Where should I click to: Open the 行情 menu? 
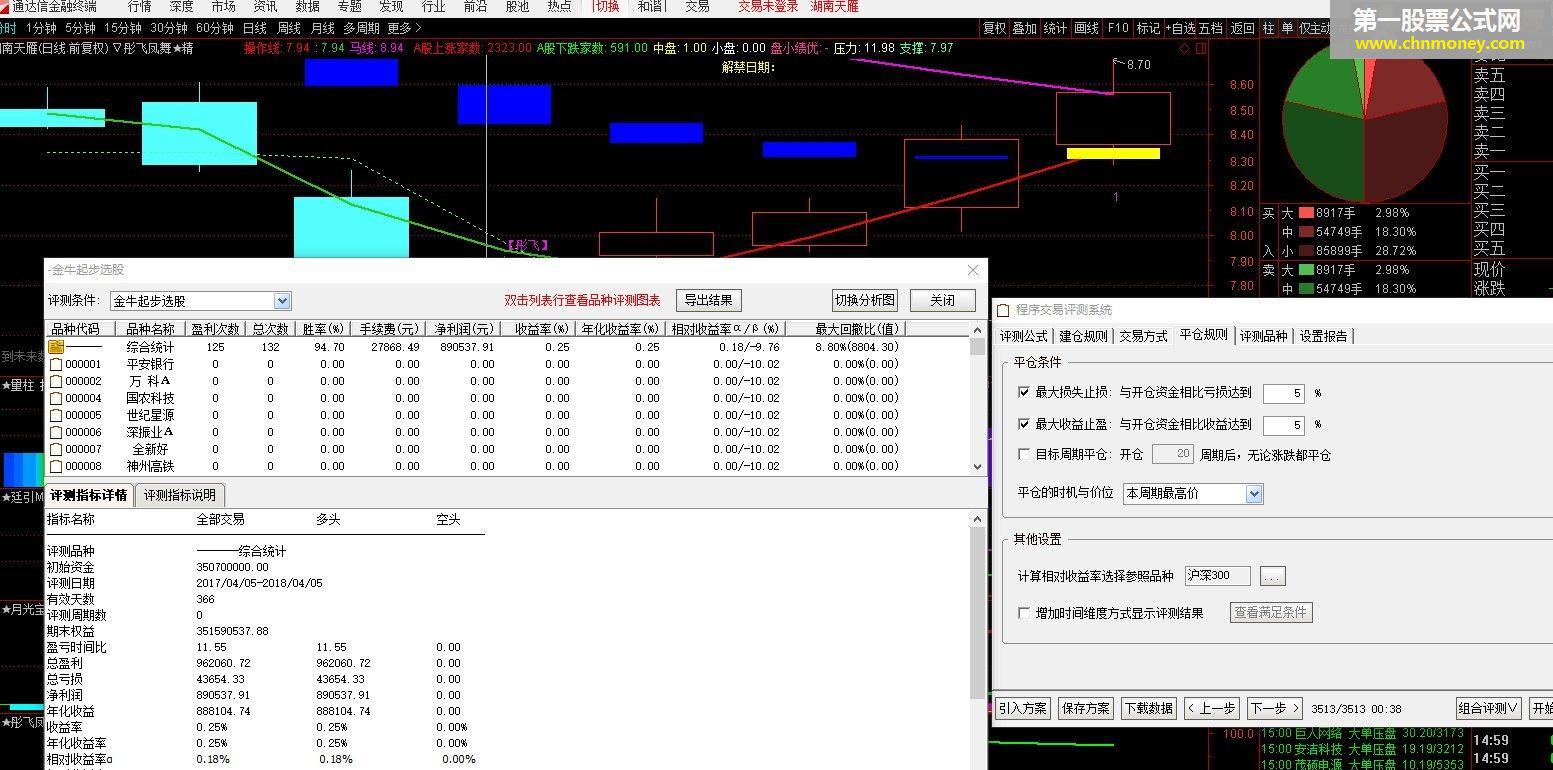click(x=140, y=7)
